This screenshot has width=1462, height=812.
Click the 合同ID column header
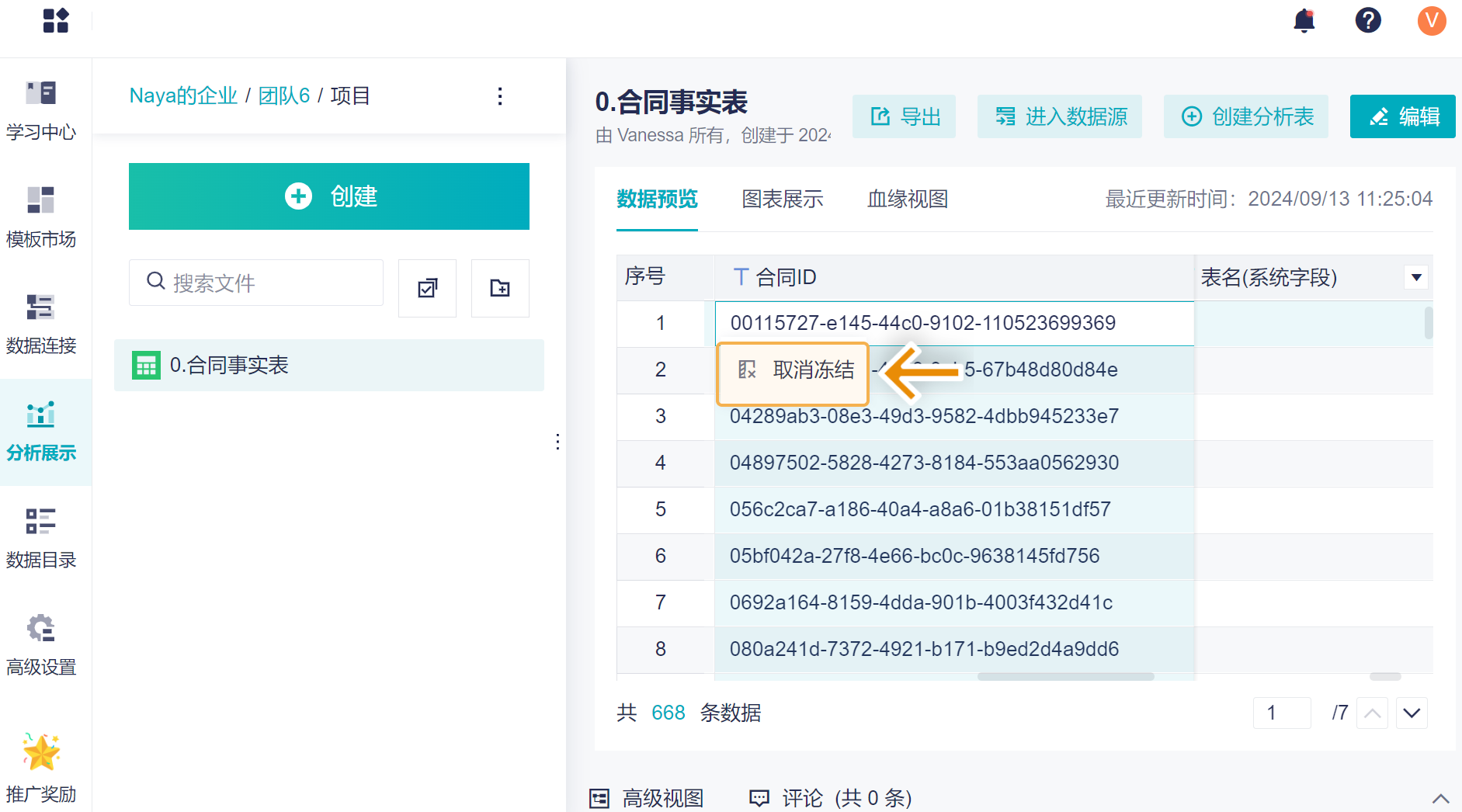953,277
